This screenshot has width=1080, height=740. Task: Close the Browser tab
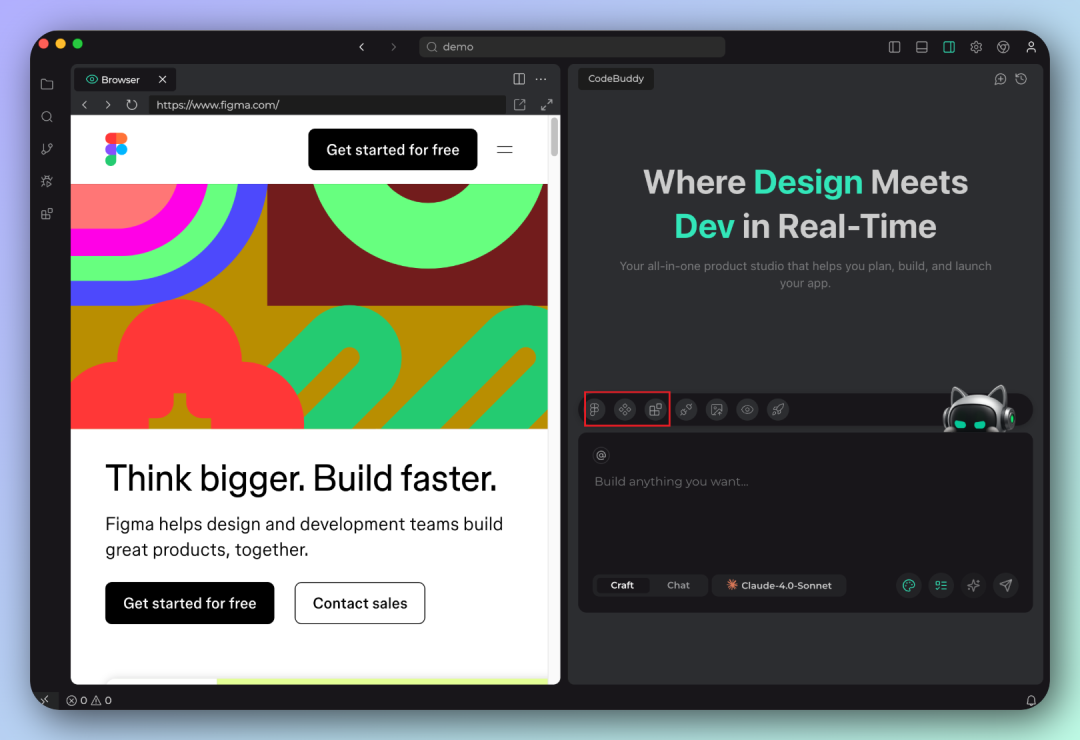click(163, 80)
